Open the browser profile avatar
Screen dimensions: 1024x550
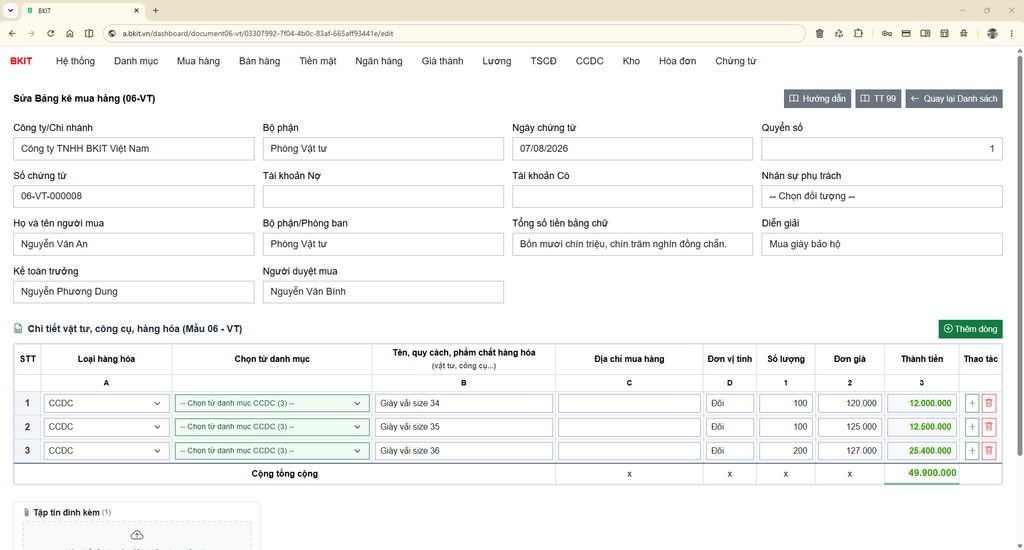(x=992, y=33)
